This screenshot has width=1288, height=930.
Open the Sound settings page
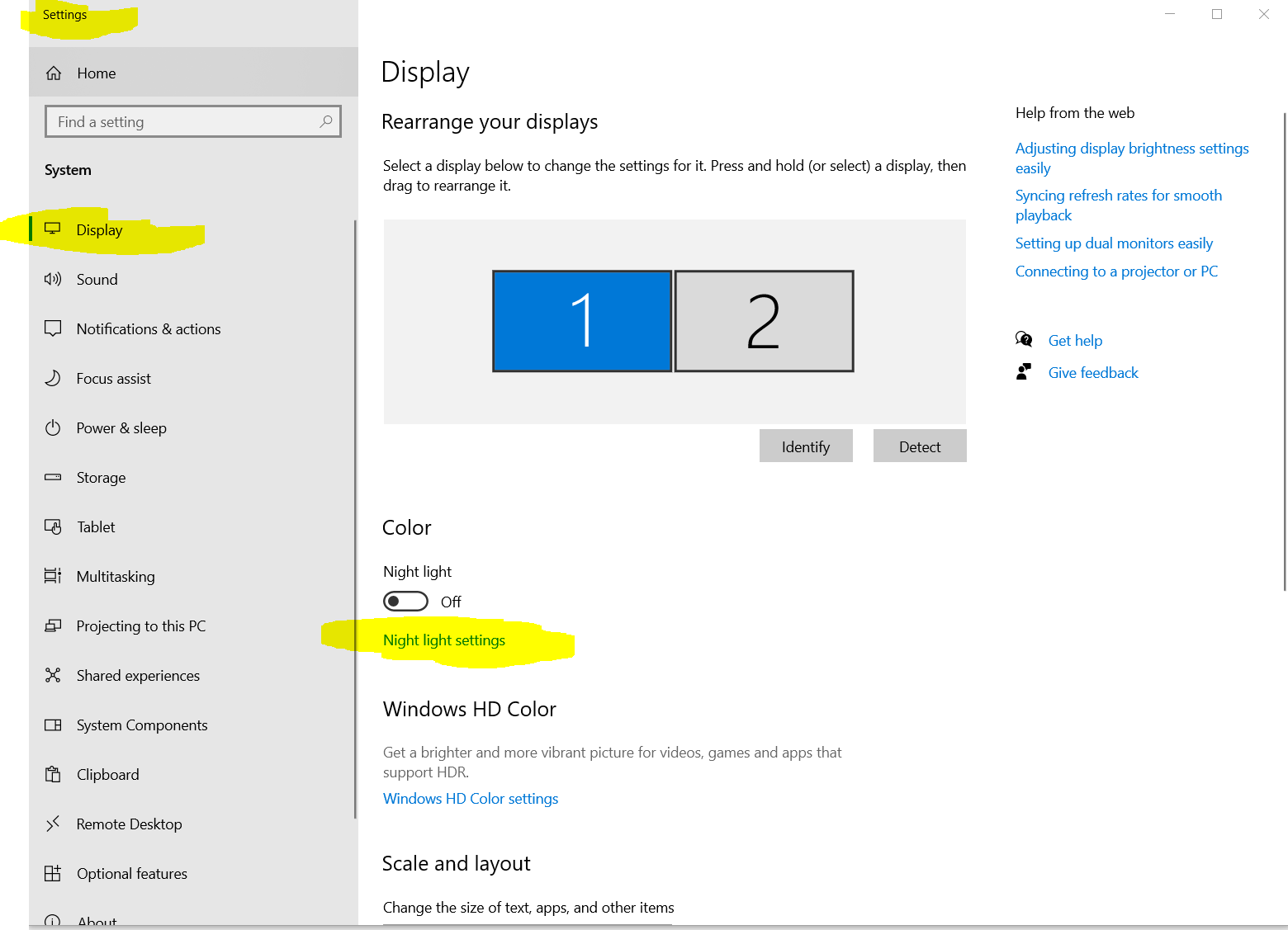tap(192, 279)
